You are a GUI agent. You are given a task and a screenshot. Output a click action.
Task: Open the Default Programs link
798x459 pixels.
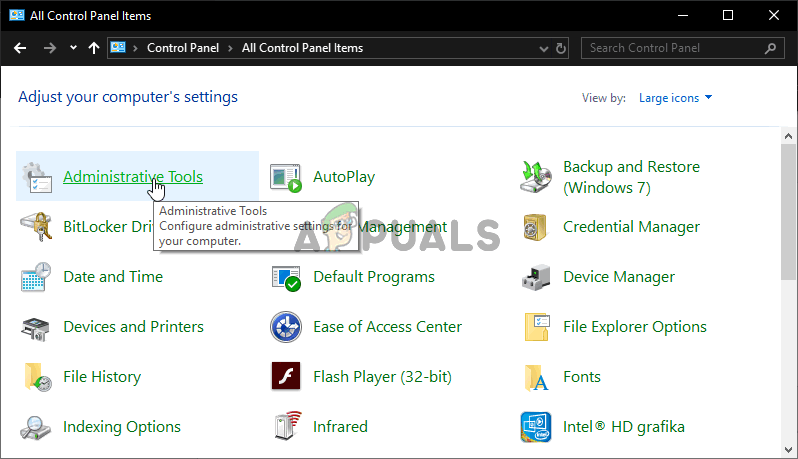point(374,277)
